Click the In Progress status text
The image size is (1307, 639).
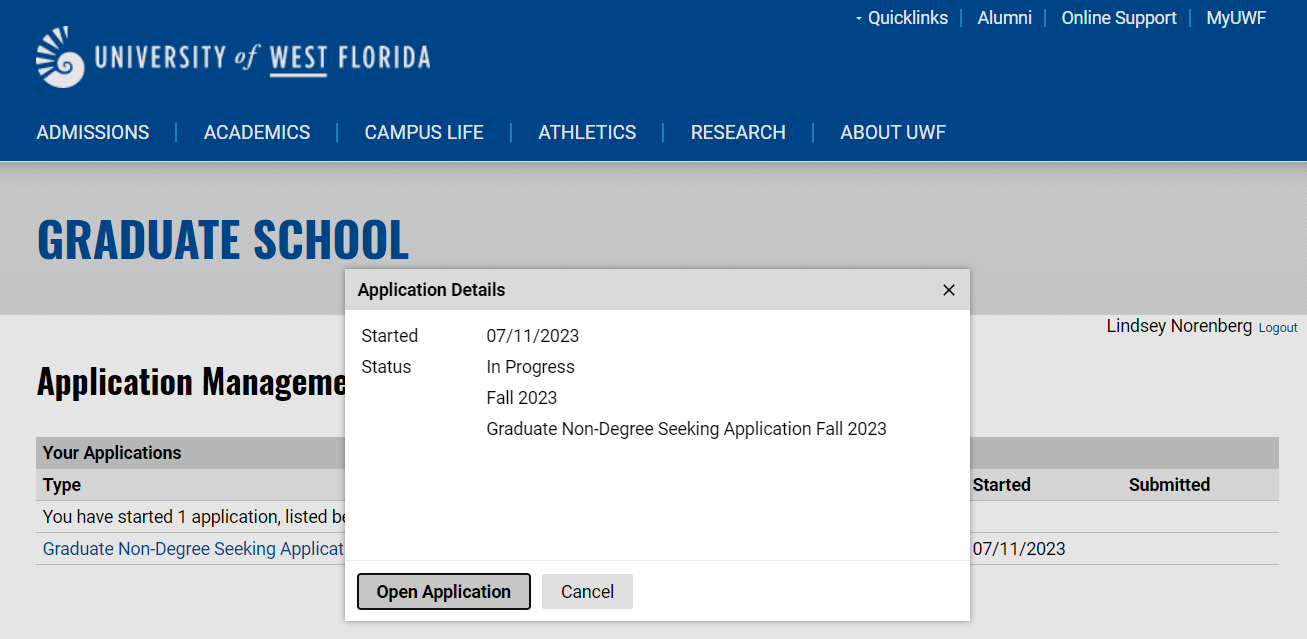pyautogui.click(x=530, y=367)
